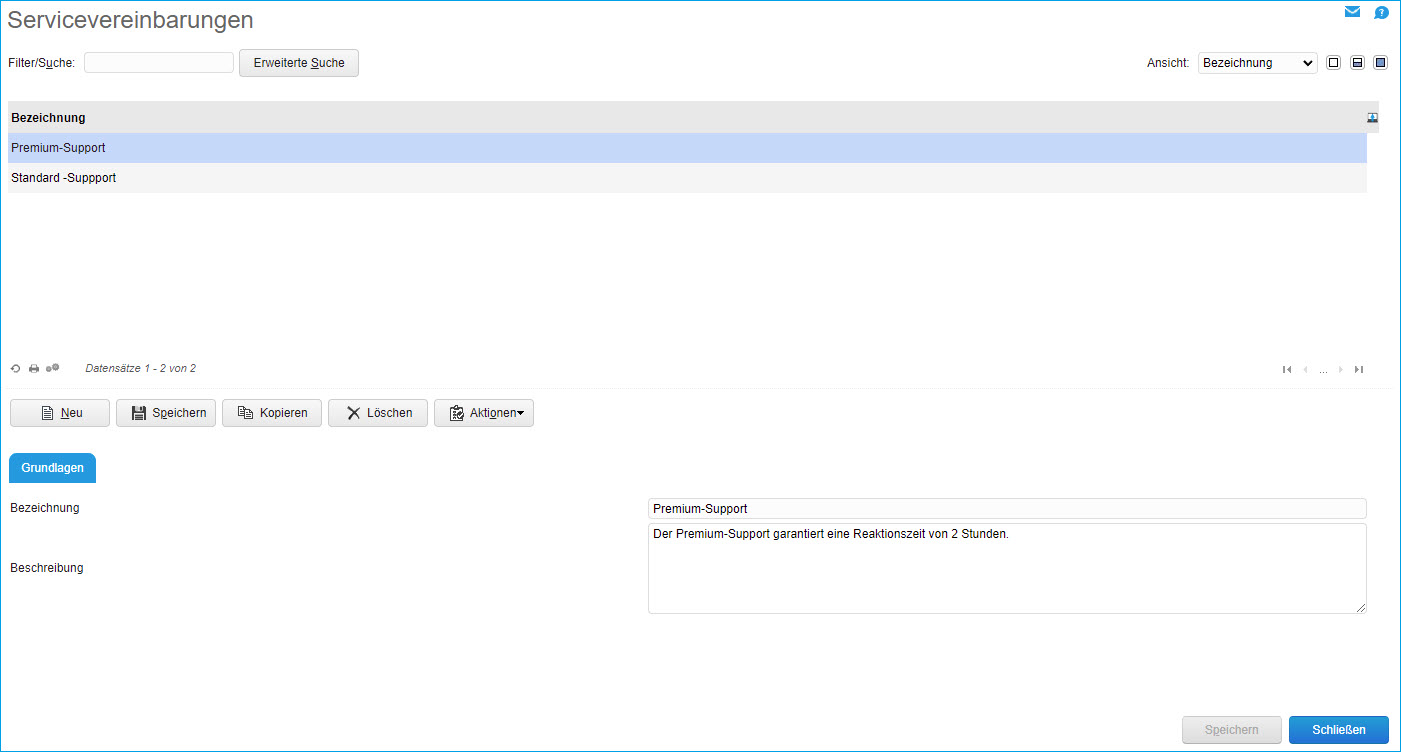Switch to list-only layout view icon
1401x752 pixels.
1333,62
